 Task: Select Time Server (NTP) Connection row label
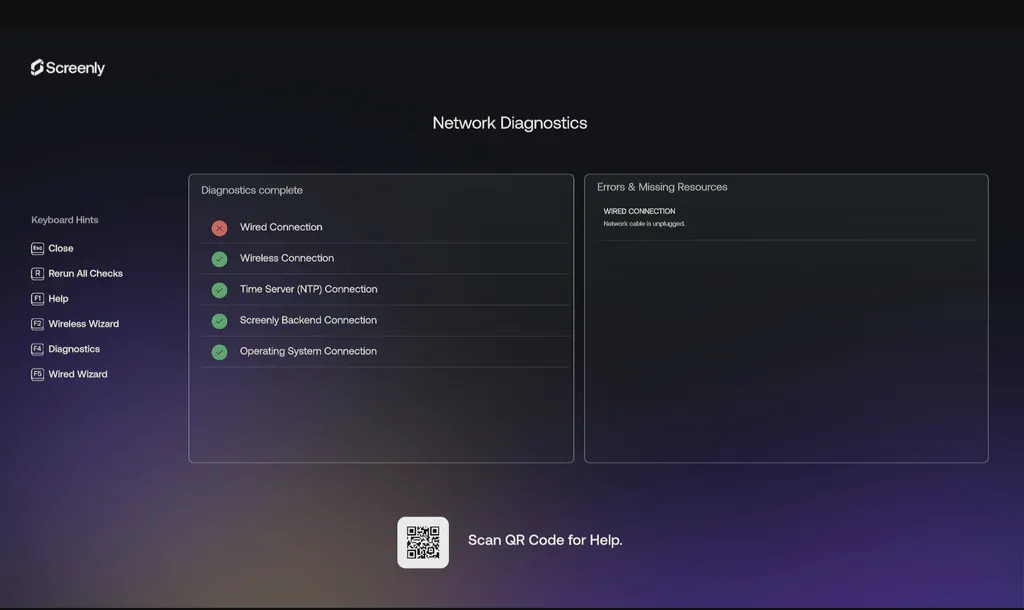click(308, 289)
